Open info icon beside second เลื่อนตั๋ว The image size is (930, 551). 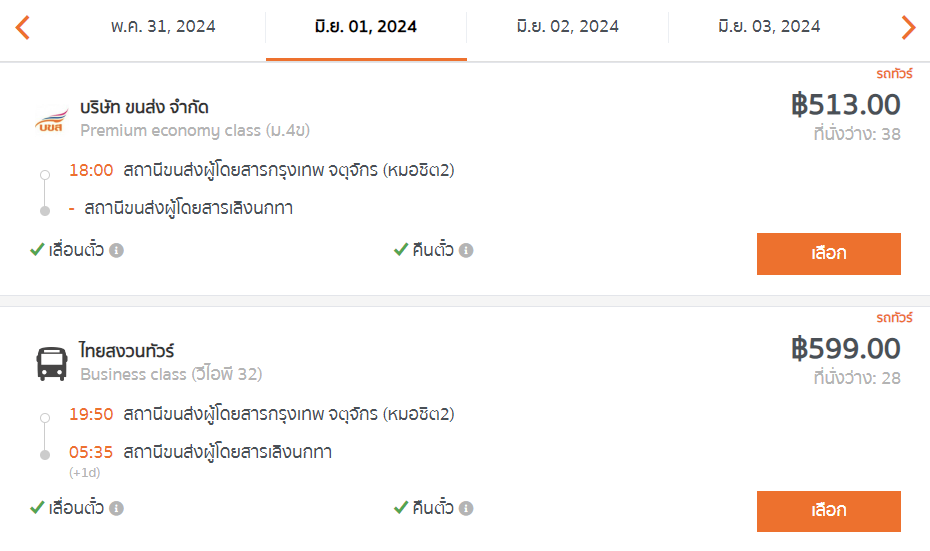(x=117, y=508)
